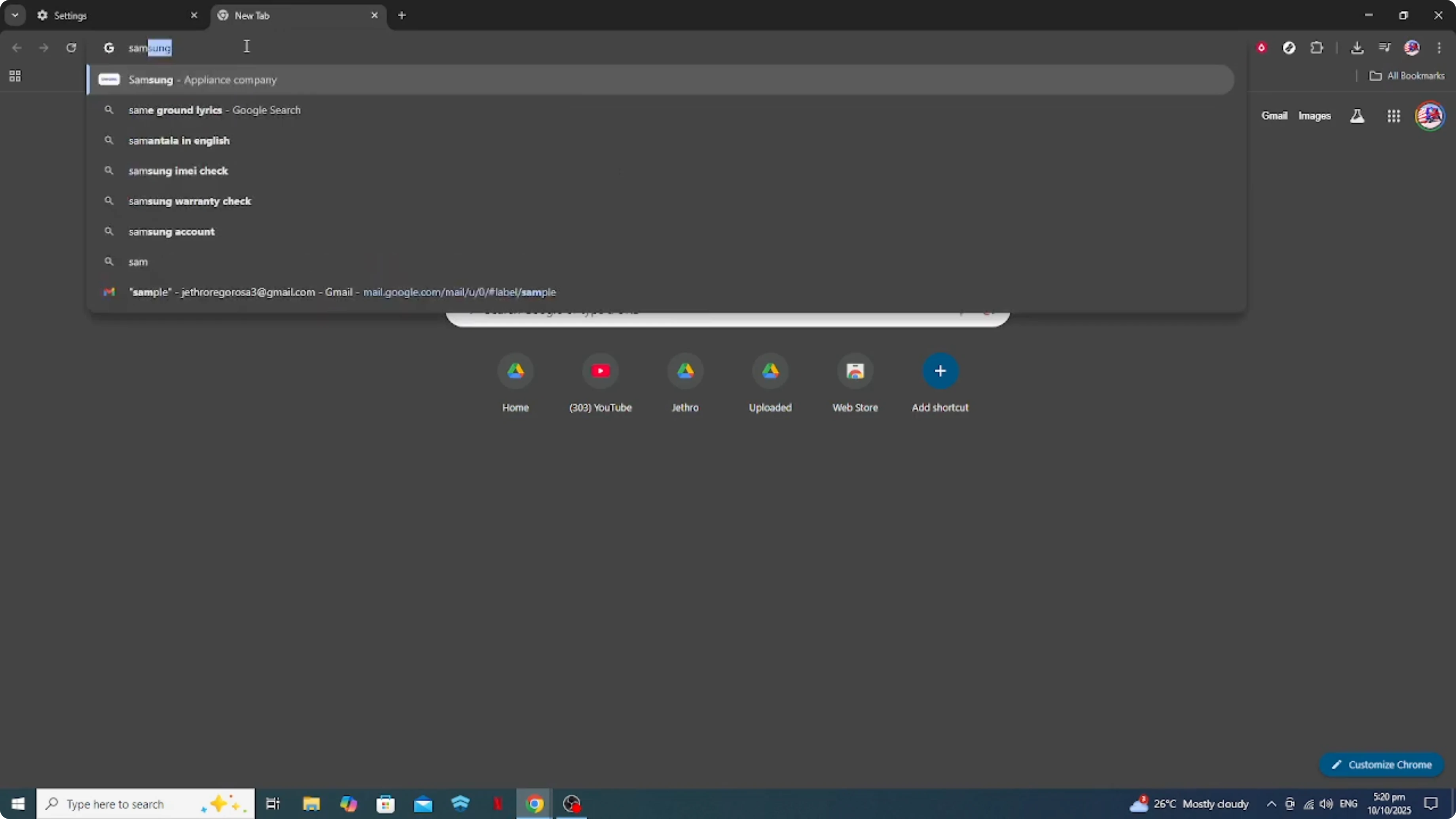This screenshot has height=819, width=1456.
Task: Open the weather widget '26°C Mostly cloudy'
Action: click(1189, 804)
